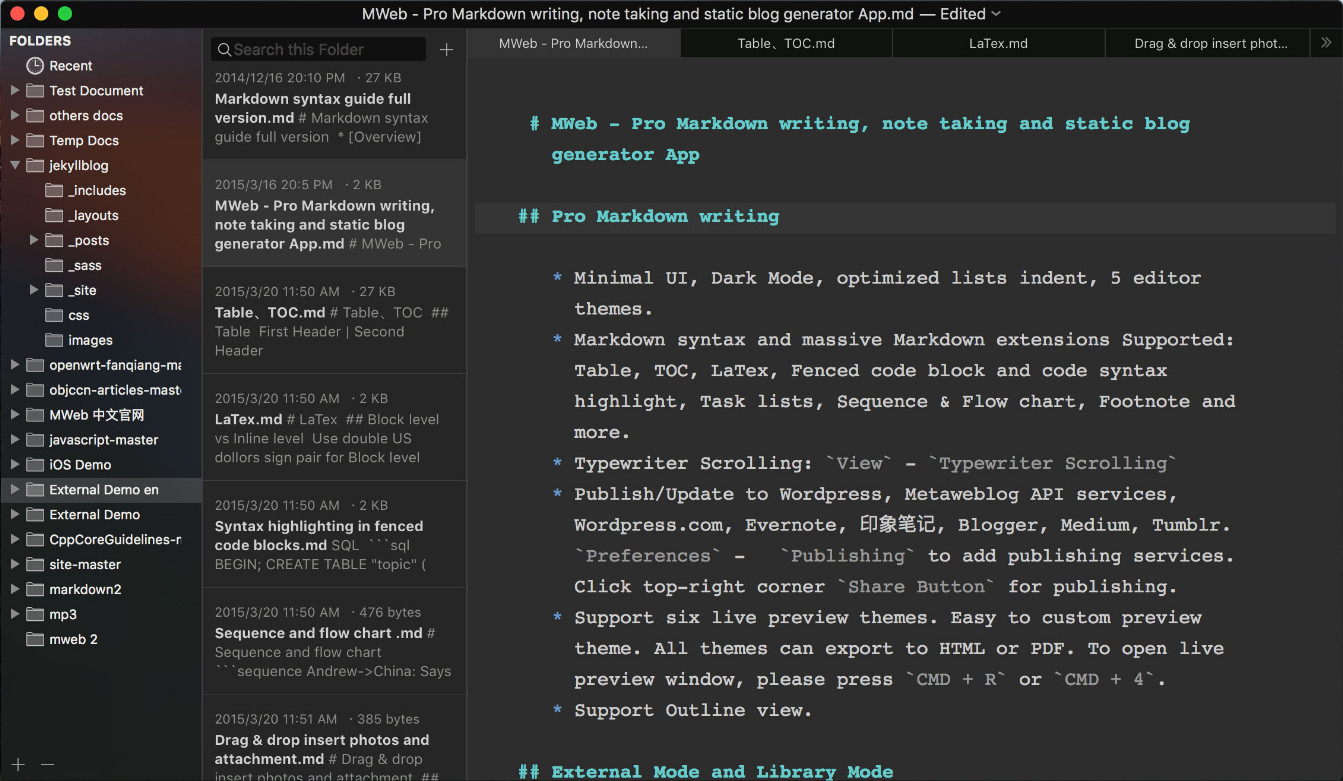
Task: Switch to the Table、TOC.md tab
Action: pyautogui.click(x=786, y=43)
